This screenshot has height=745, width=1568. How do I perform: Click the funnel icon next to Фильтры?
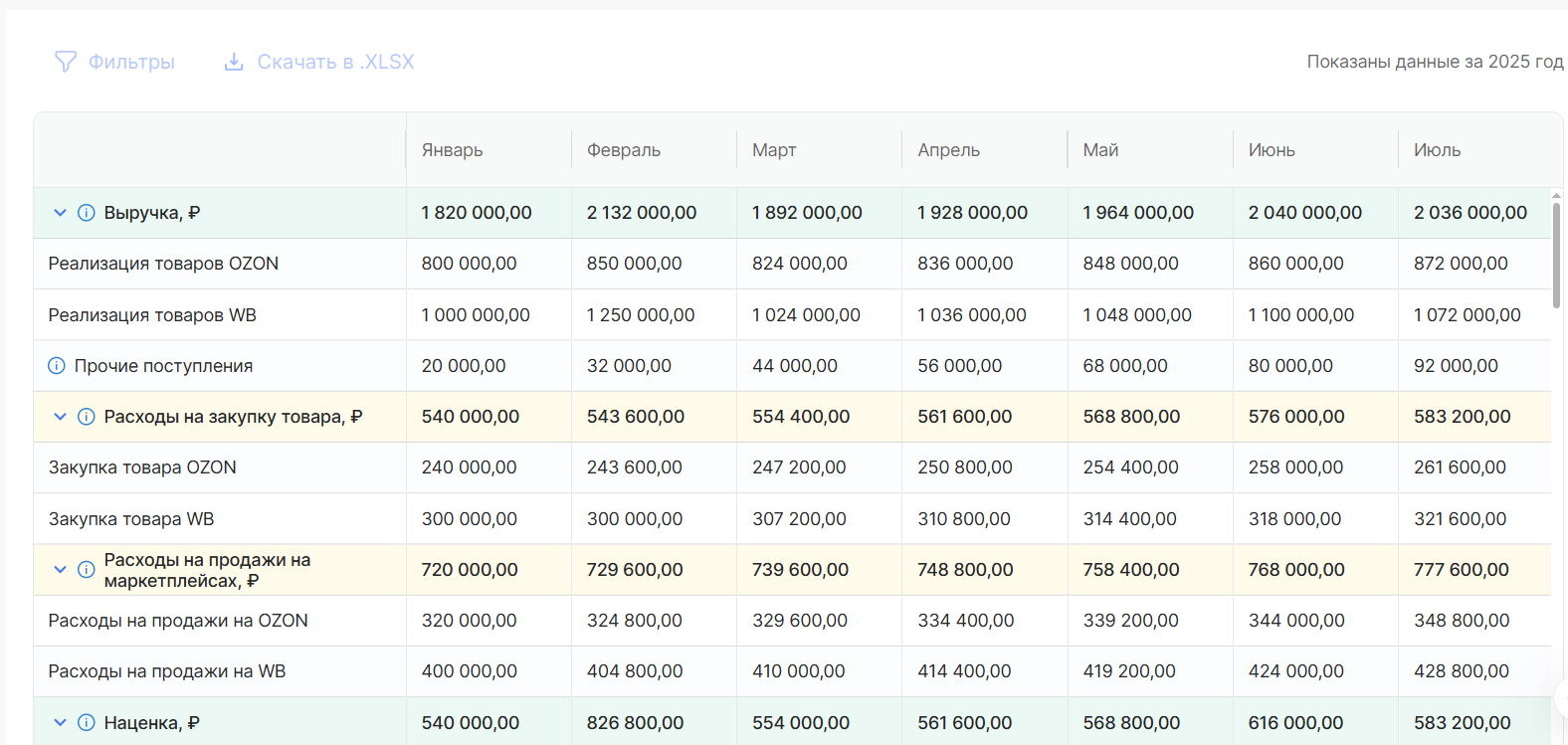click(x=65, y=62)
